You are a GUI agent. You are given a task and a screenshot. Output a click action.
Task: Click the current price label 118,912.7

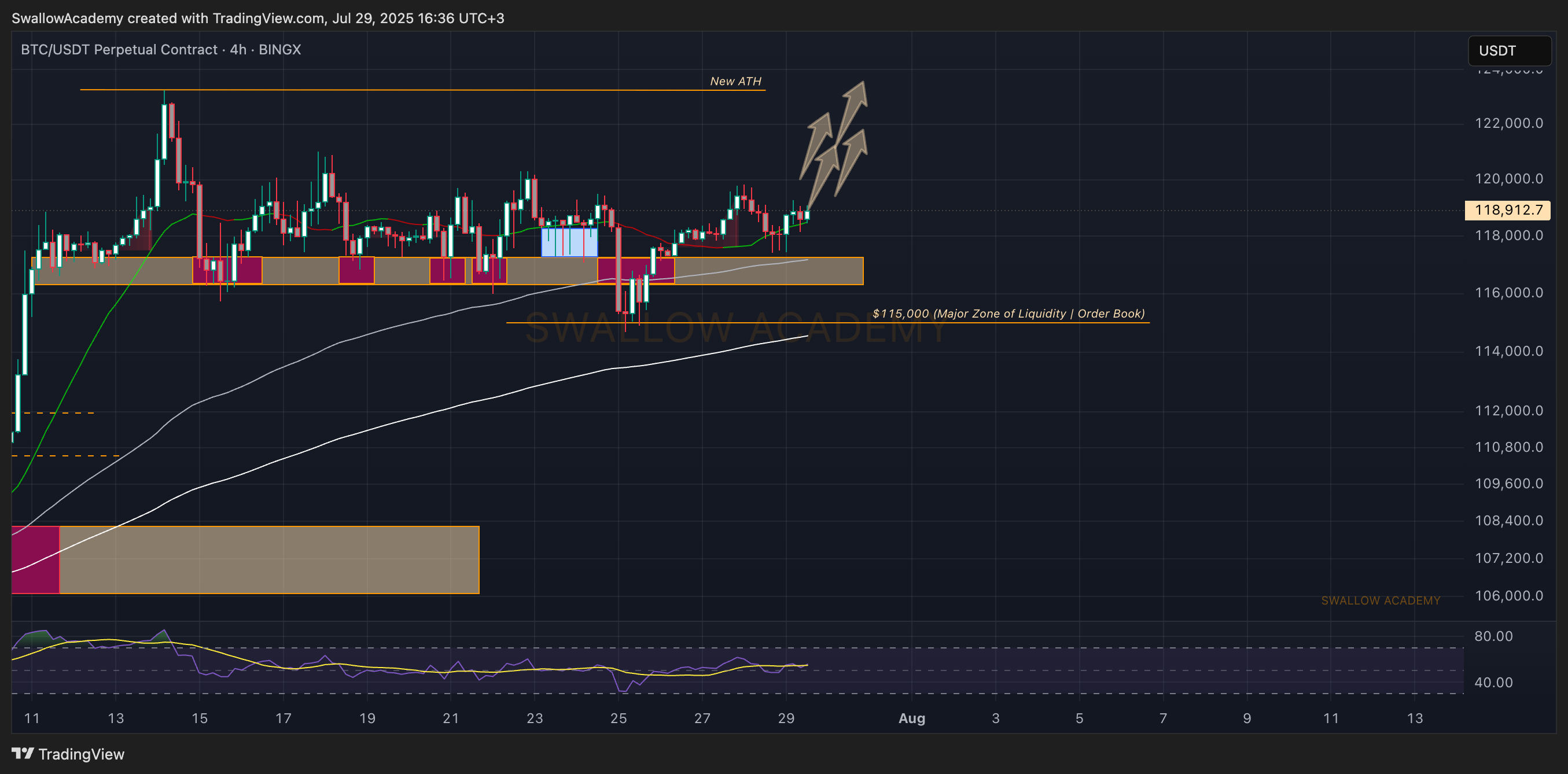click(1508, 210)
